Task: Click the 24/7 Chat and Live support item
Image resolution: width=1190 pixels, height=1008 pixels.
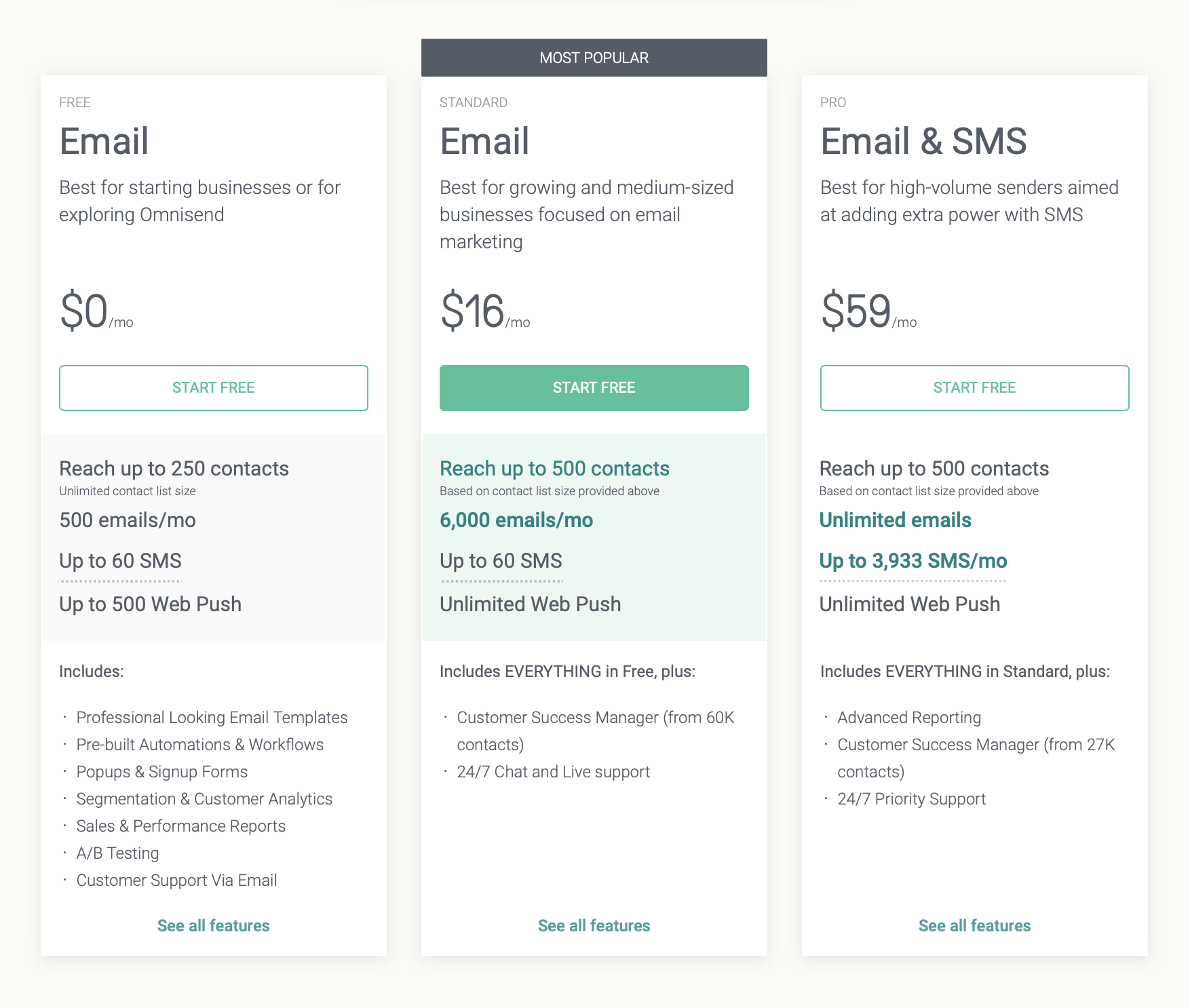Action: coord(553,772)
